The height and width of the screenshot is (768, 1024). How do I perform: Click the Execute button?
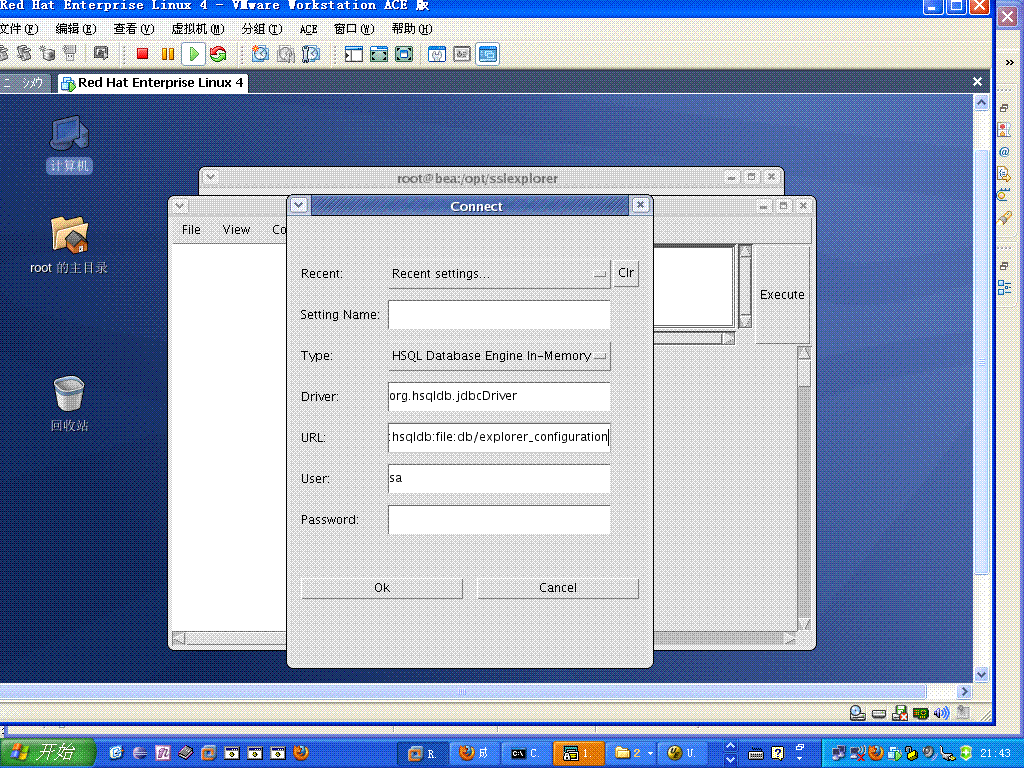[x=782, y=294]
